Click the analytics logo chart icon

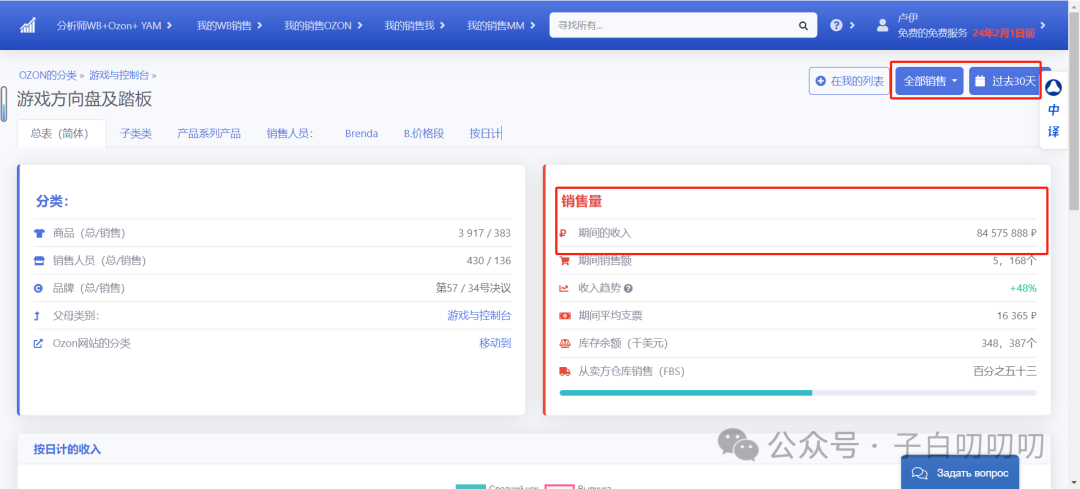(x=28, y=25)
